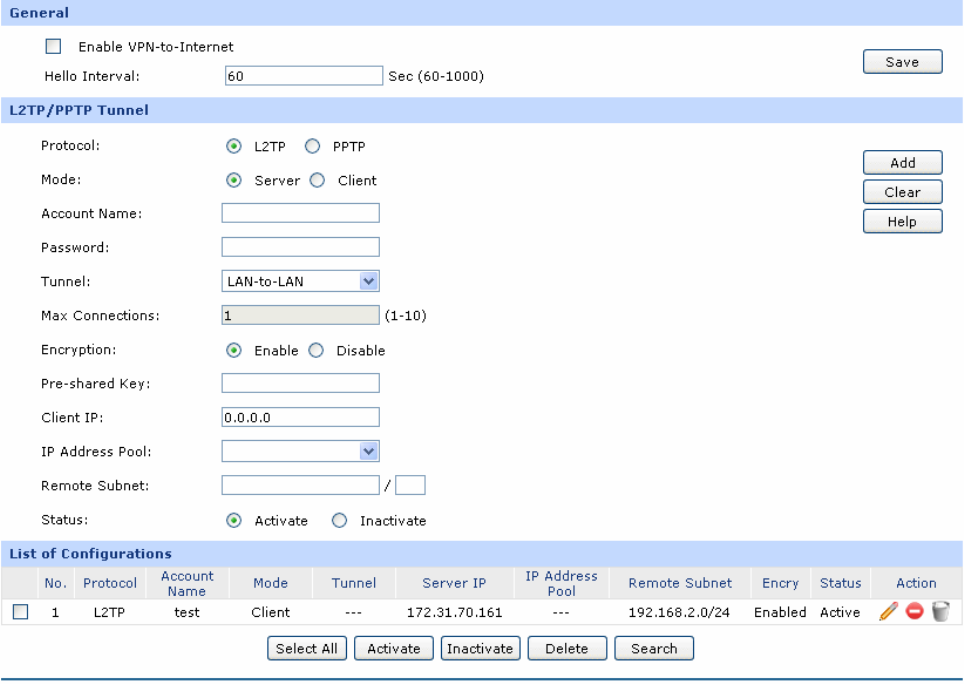This screenshot has width=964, height=684.
Task: Tick the checkbox for configuration row 1
Action: coord(21,612)
